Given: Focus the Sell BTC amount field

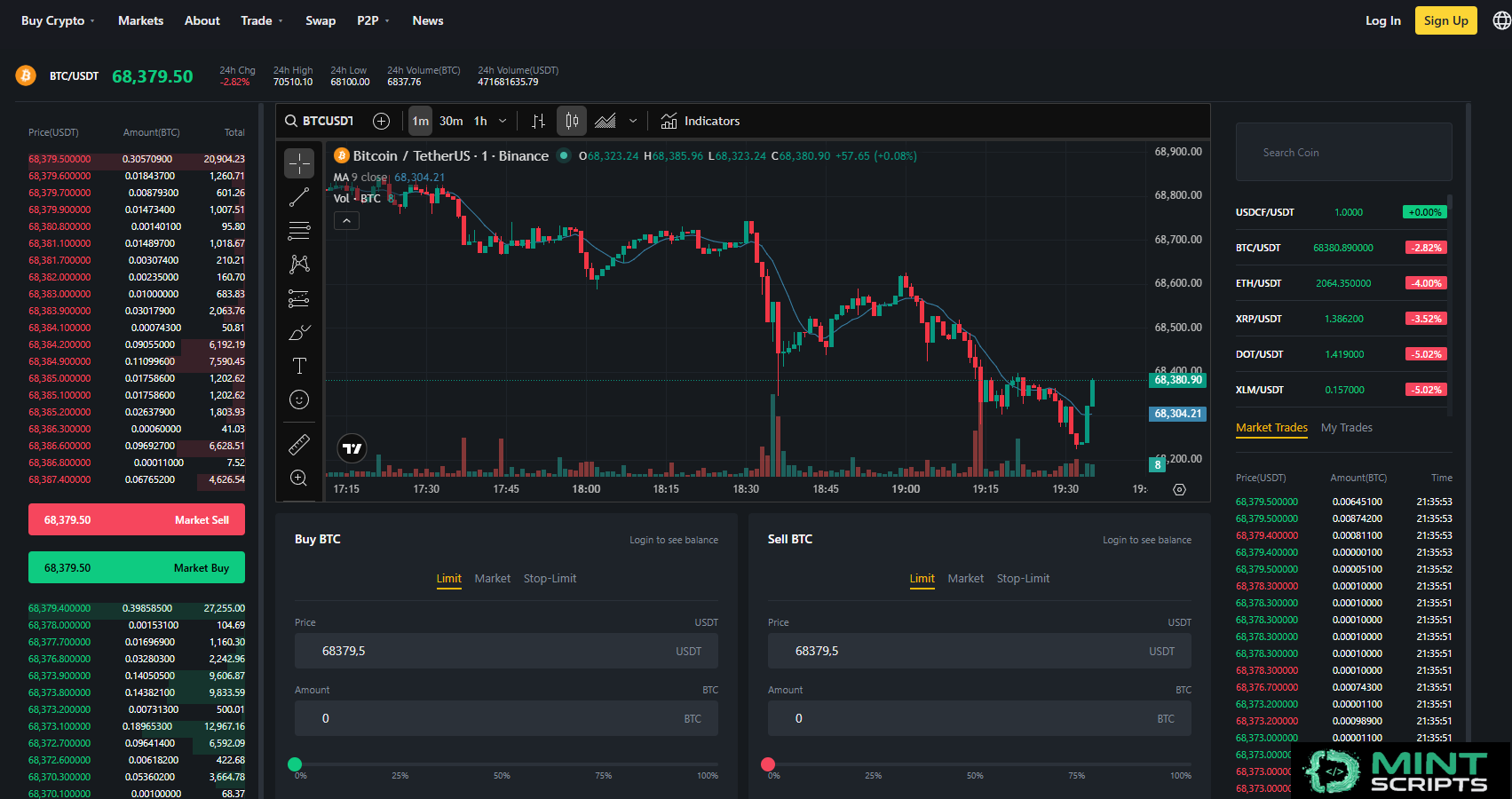Looking at the screenshot, I should point(979,719).
